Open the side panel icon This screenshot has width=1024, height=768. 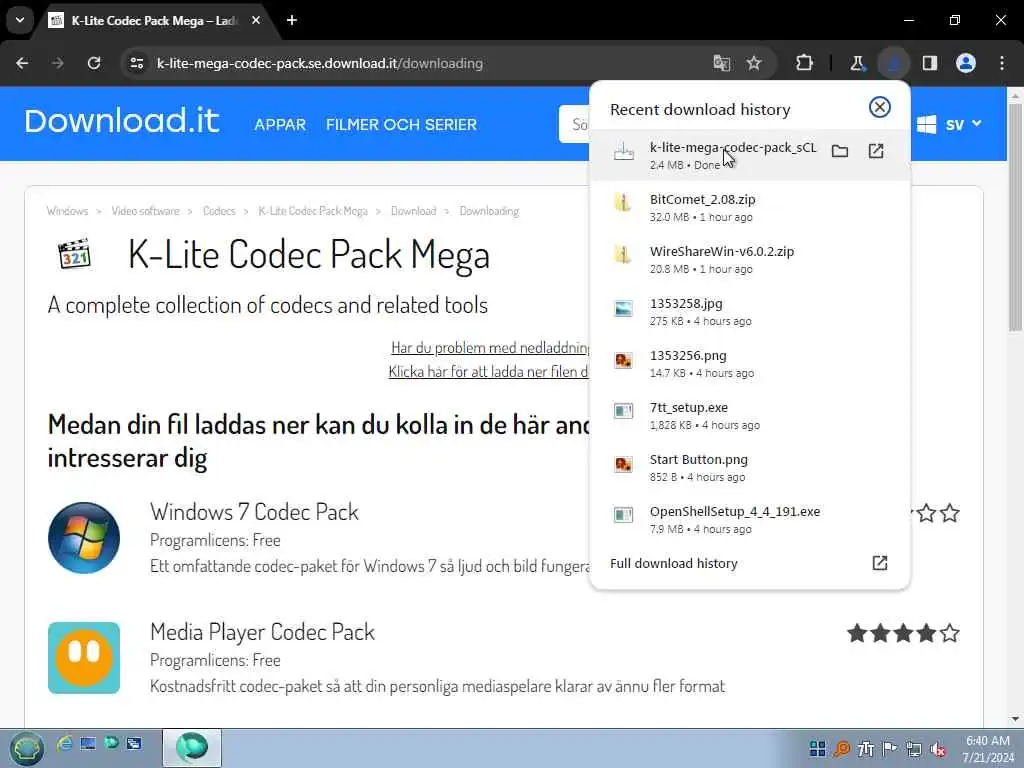(930, 63)
